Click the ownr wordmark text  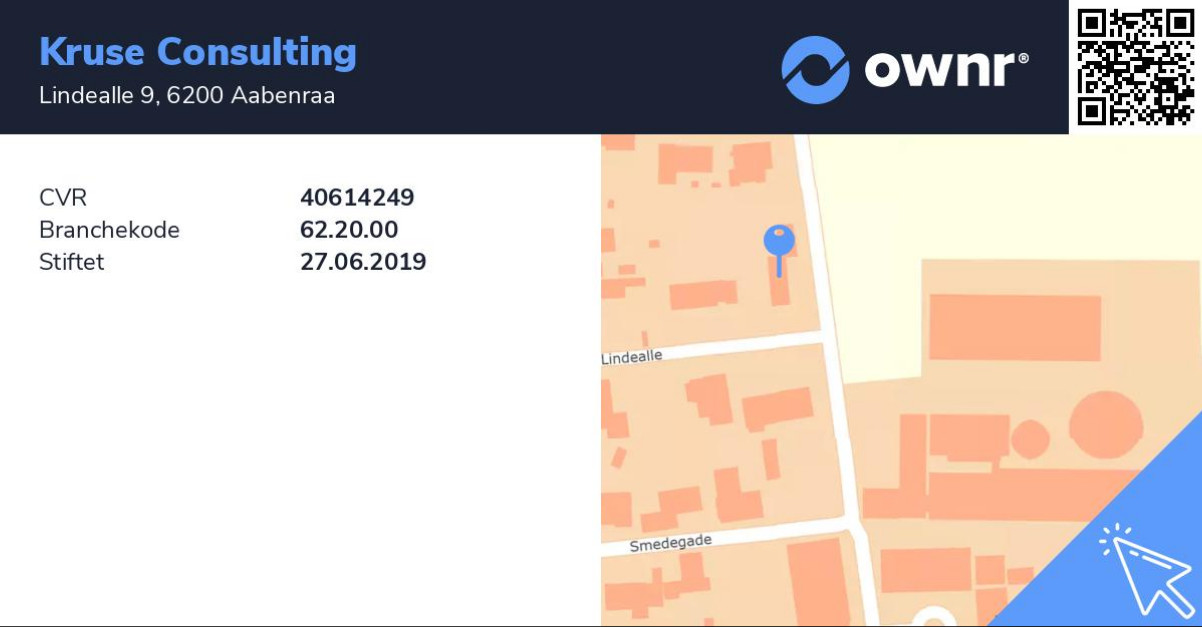click(946, 69)
